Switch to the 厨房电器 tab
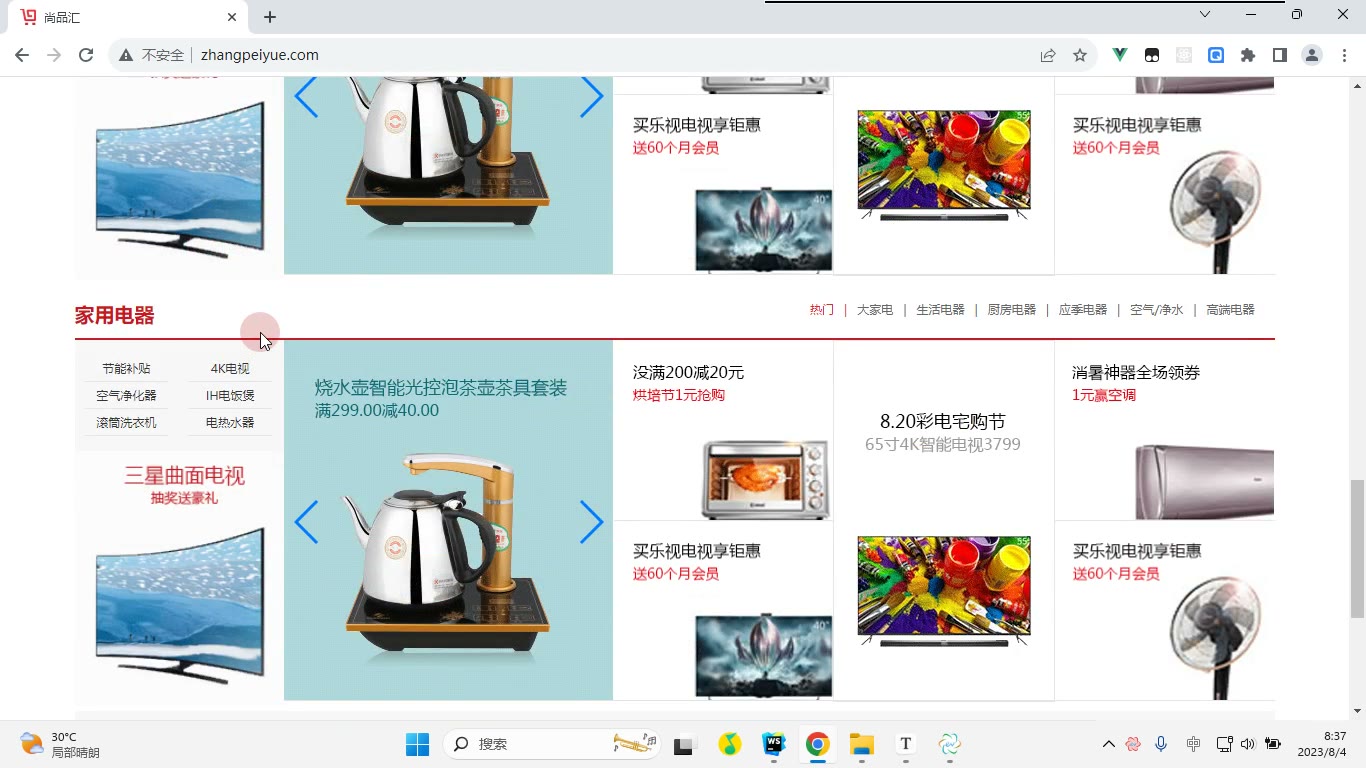Screen dimensions: 1366x768 1012,310
